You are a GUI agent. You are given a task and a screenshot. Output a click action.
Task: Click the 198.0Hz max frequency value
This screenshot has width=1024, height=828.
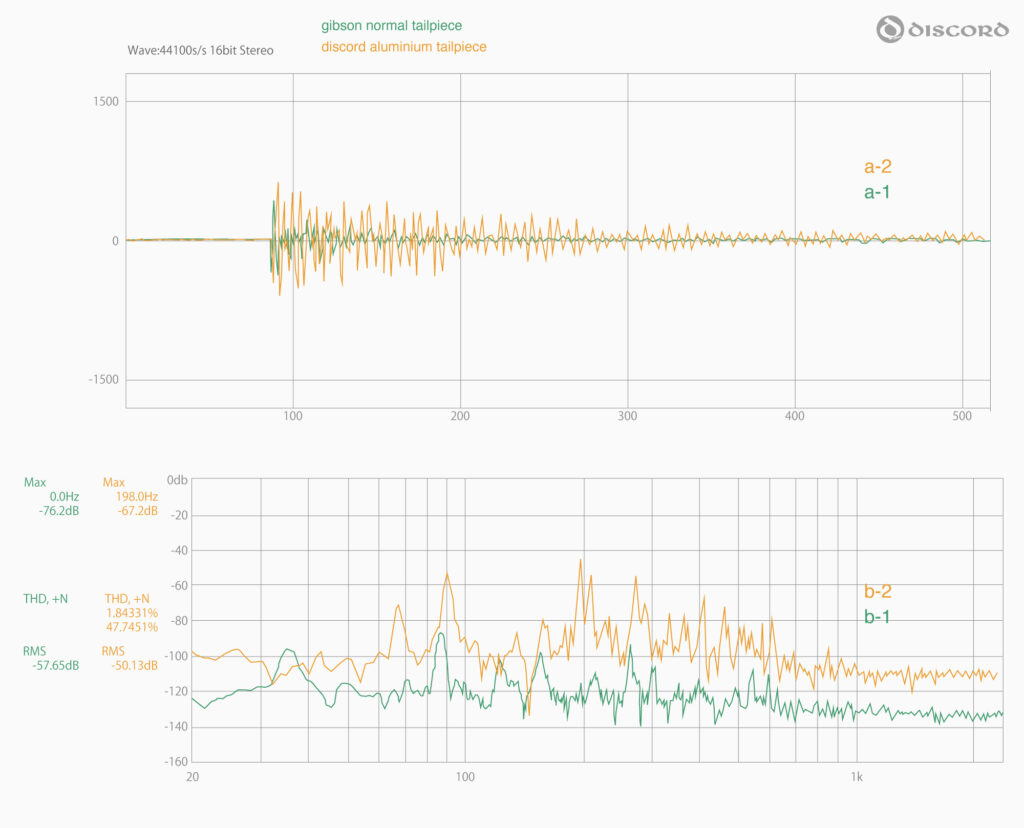point(137,496)
